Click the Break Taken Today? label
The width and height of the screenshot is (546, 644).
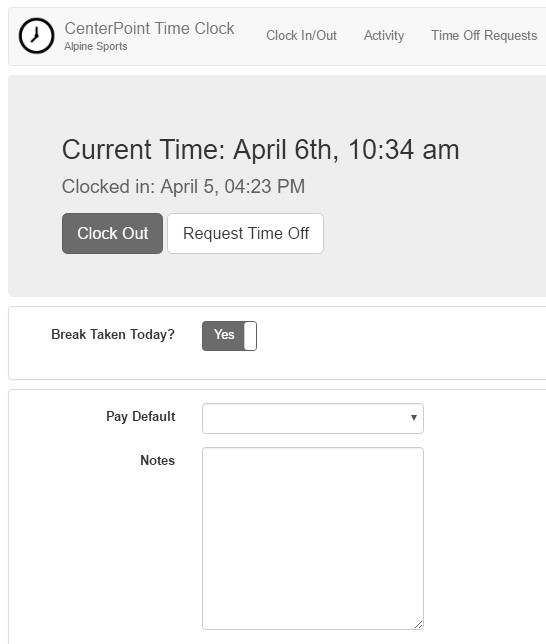point(113,334)
